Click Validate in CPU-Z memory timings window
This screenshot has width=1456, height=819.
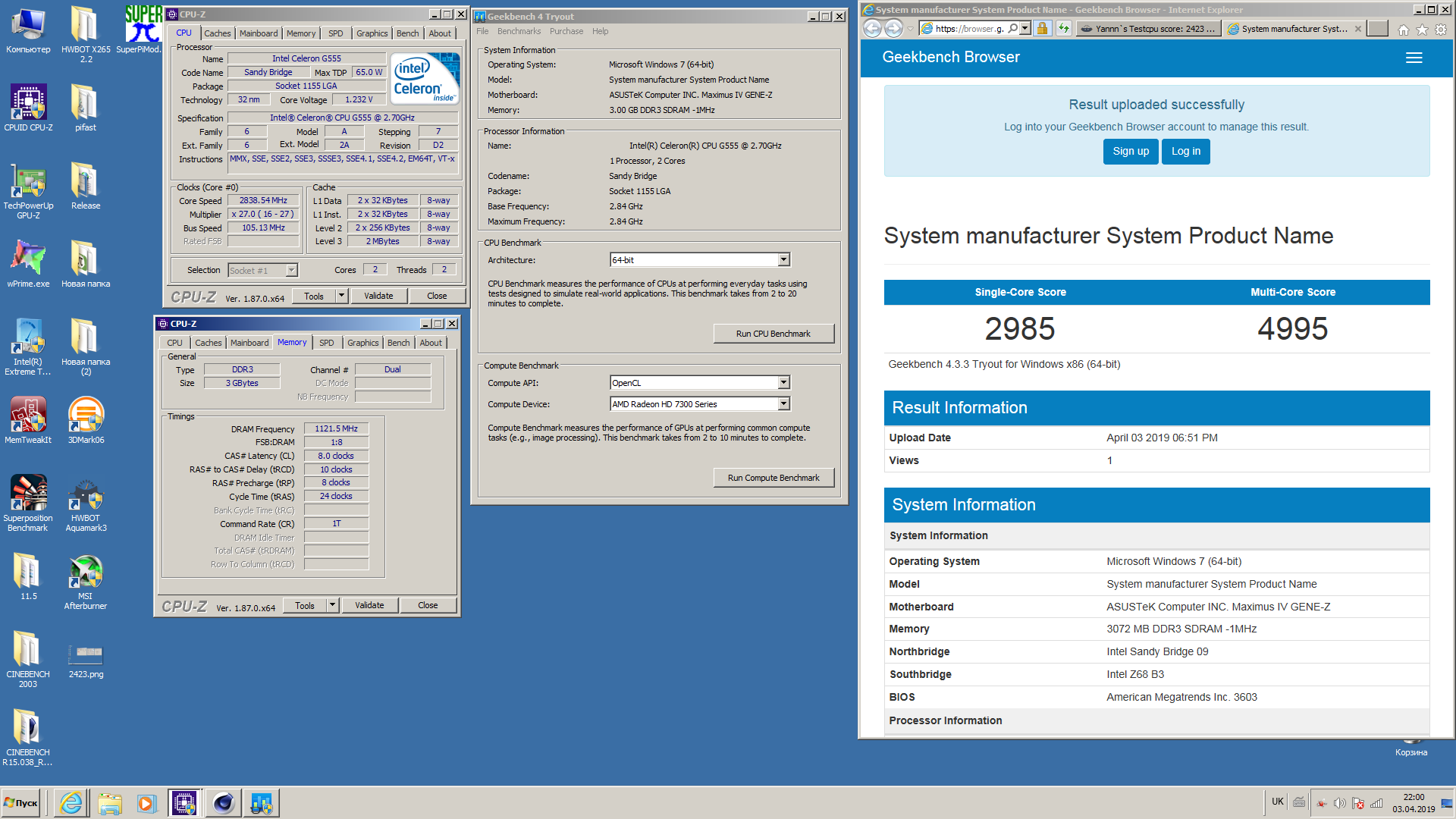[x=369, y=605]
